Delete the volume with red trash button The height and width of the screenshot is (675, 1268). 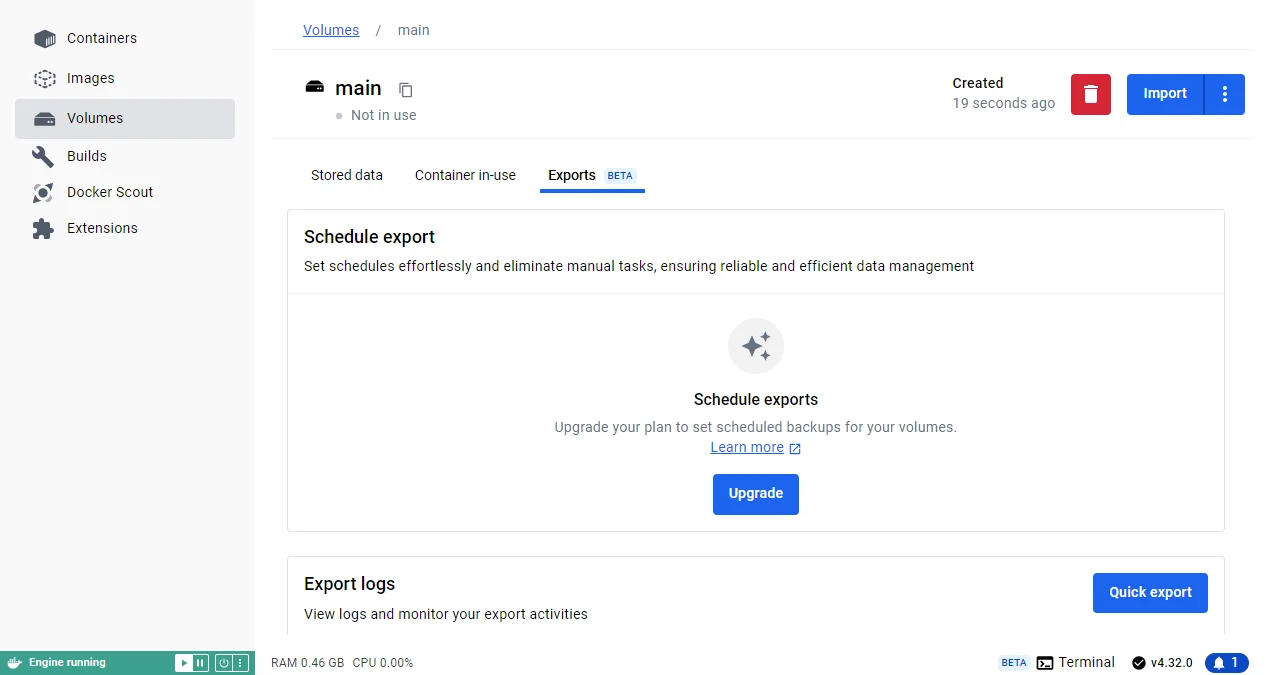[1090, 94]
